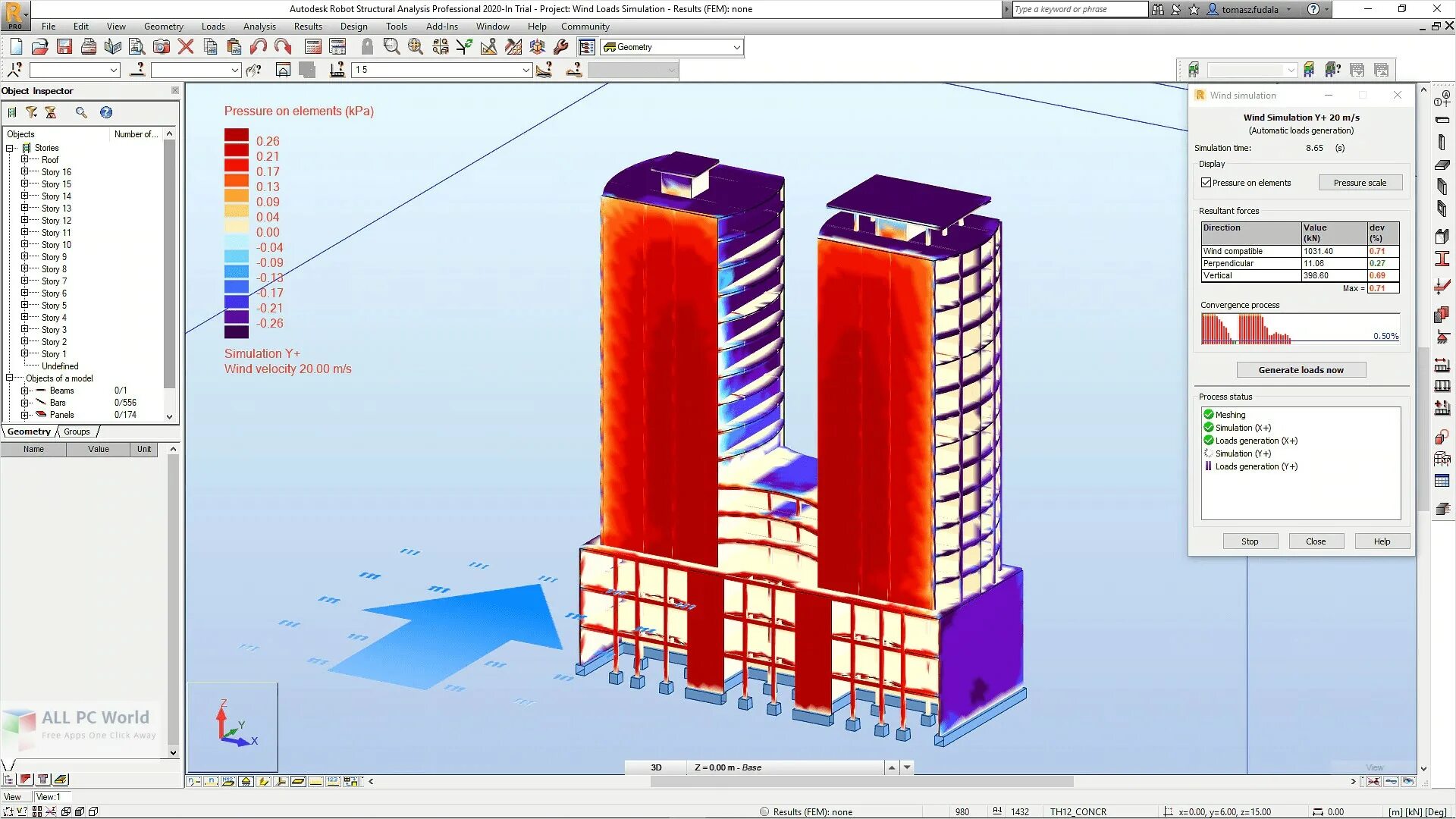Click the red X delete icon
The image size is (1456, 819).
pyautogui.click(x=186, y=47)
